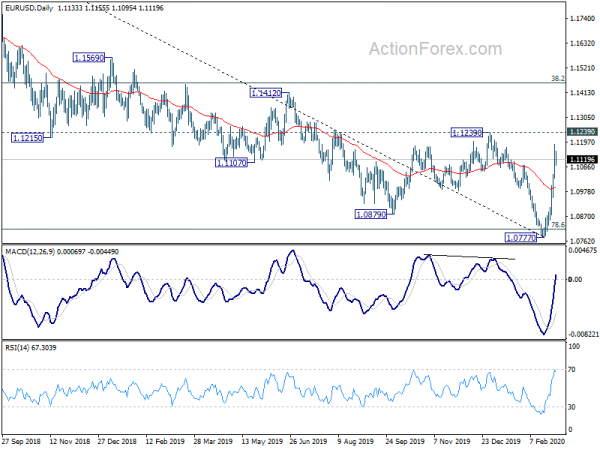Select the RSI 30 oversold level

pyautogui.click(x=572, y=407)
